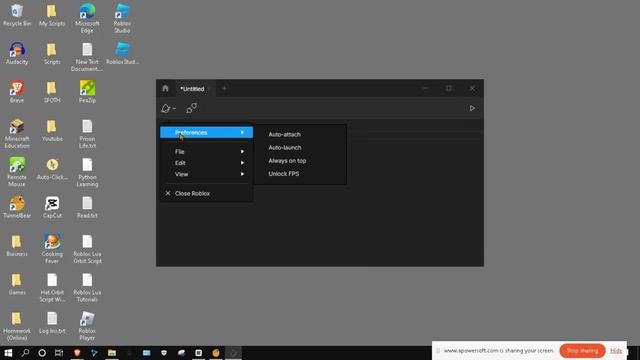The image size is (640, 360).
Task: Select the New Text Document file
Action: [x=87, y=56]
